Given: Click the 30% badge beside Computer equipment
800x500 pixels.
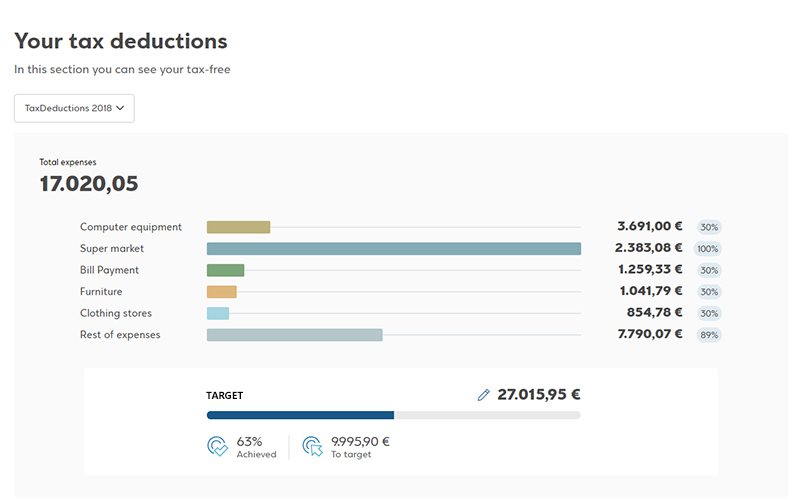Looking at the screenshot, I should [x=709, y=227].
